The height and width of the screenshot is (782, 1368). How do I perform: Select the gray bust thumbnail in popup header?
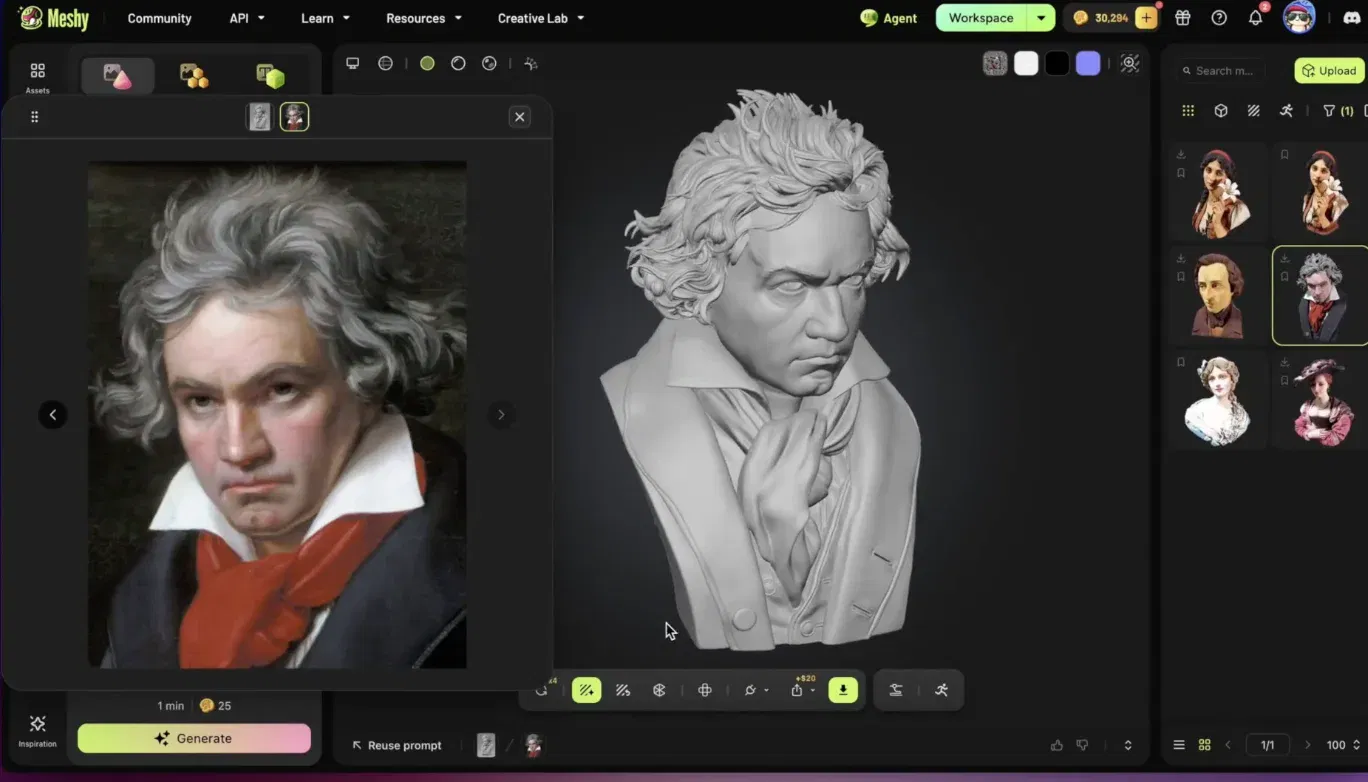coord(260,117)
